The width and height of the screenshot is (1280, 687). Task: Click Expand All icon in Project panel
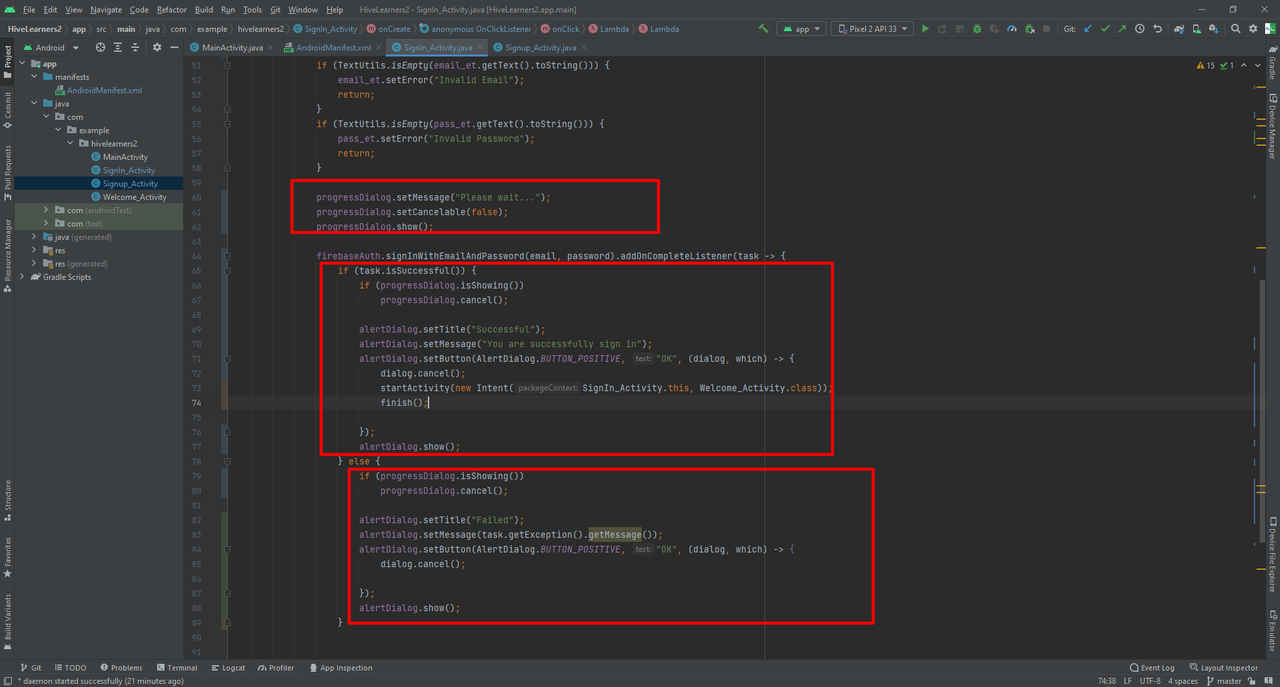(118, 47)
